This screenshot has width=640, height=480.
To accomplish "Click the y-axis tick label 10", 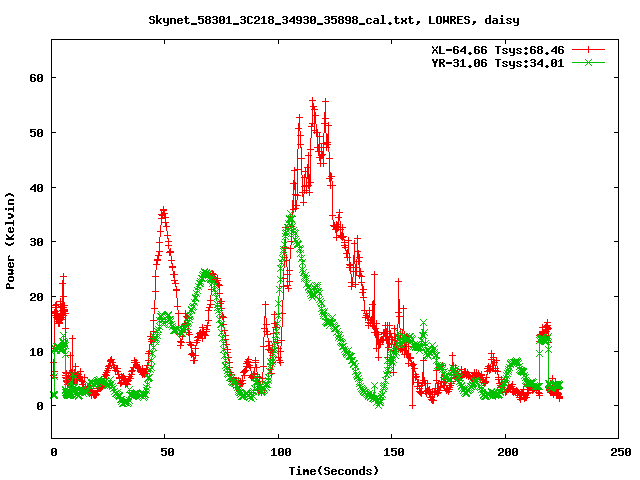I will (x=36, y=351).
